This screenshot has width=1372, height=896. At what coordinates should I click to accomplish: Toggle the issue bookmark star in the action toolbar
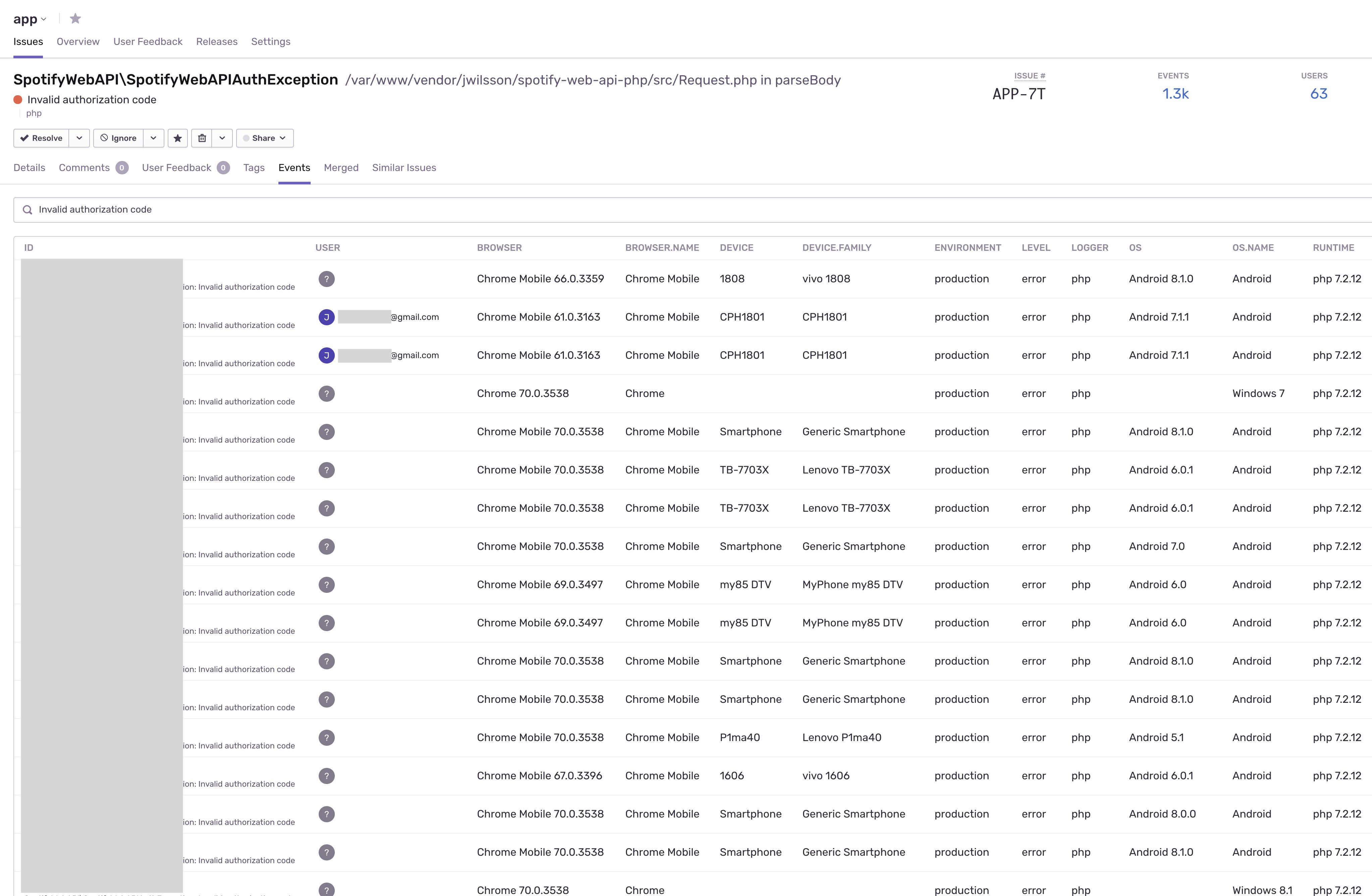click(177, 138)
